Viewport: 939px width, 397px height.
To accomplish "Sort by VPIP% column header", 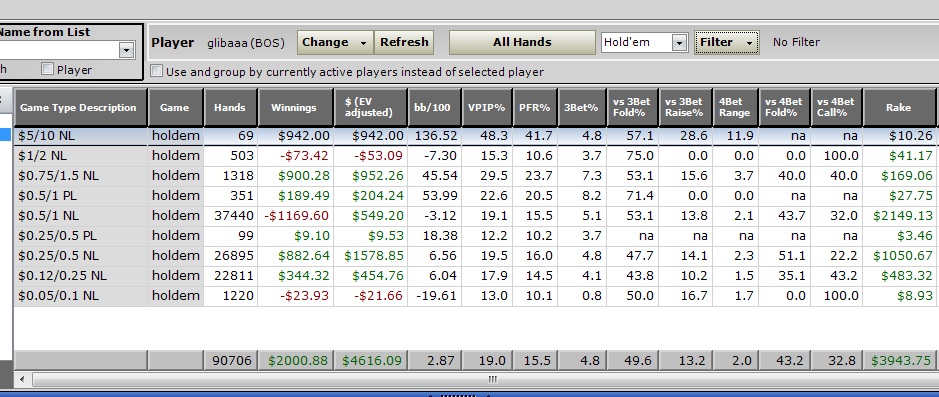I will pyautogui.click(x=487, y=108).
